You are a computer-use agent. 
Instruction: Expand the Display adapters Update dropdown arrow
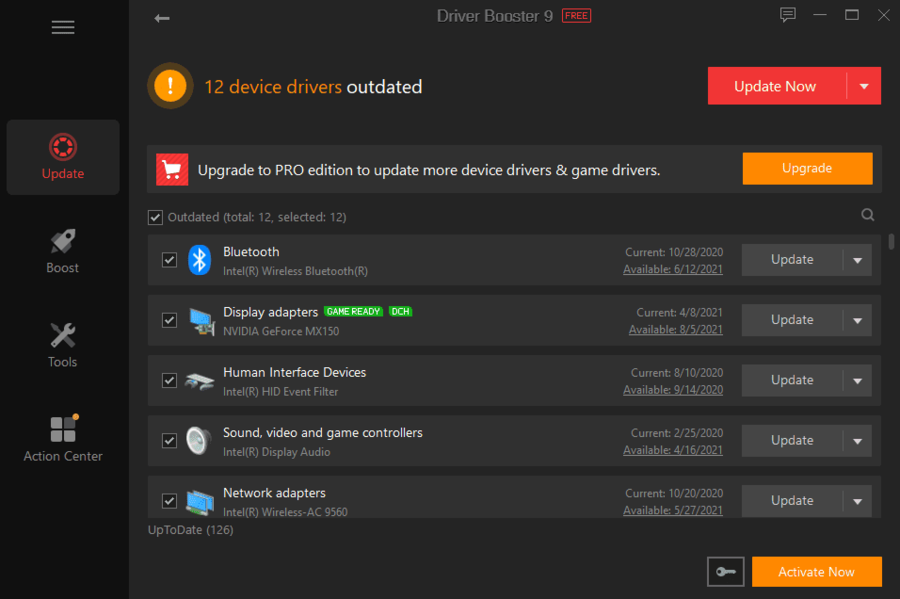pos(858,320)
